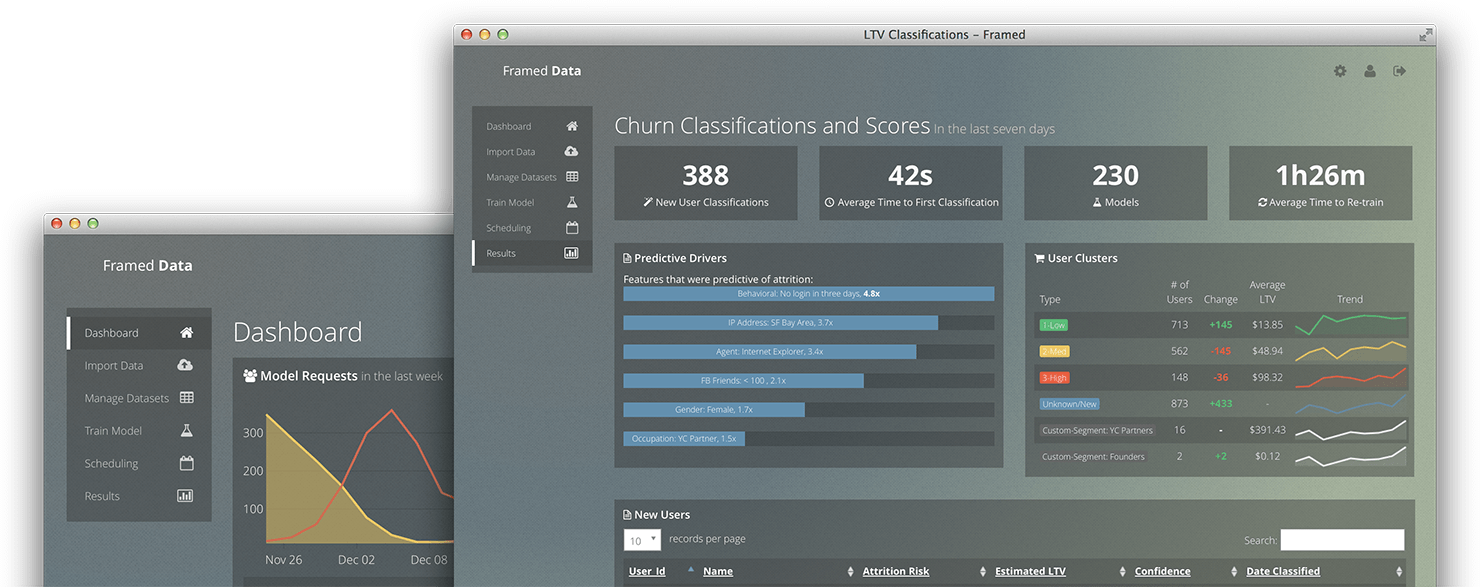Open Train Model in the LTV Classifications sidebar
1480x587 pixels.
click(532, 203)
